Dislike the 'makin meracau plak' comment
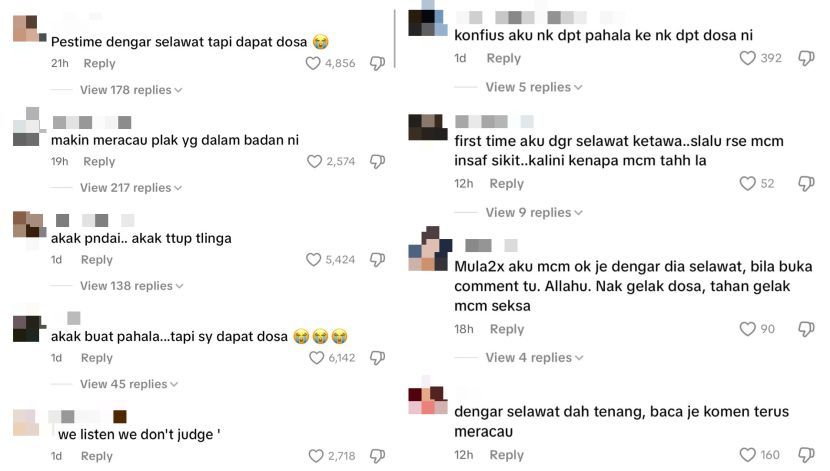830x471 pixels. click(x=377, y=161)
